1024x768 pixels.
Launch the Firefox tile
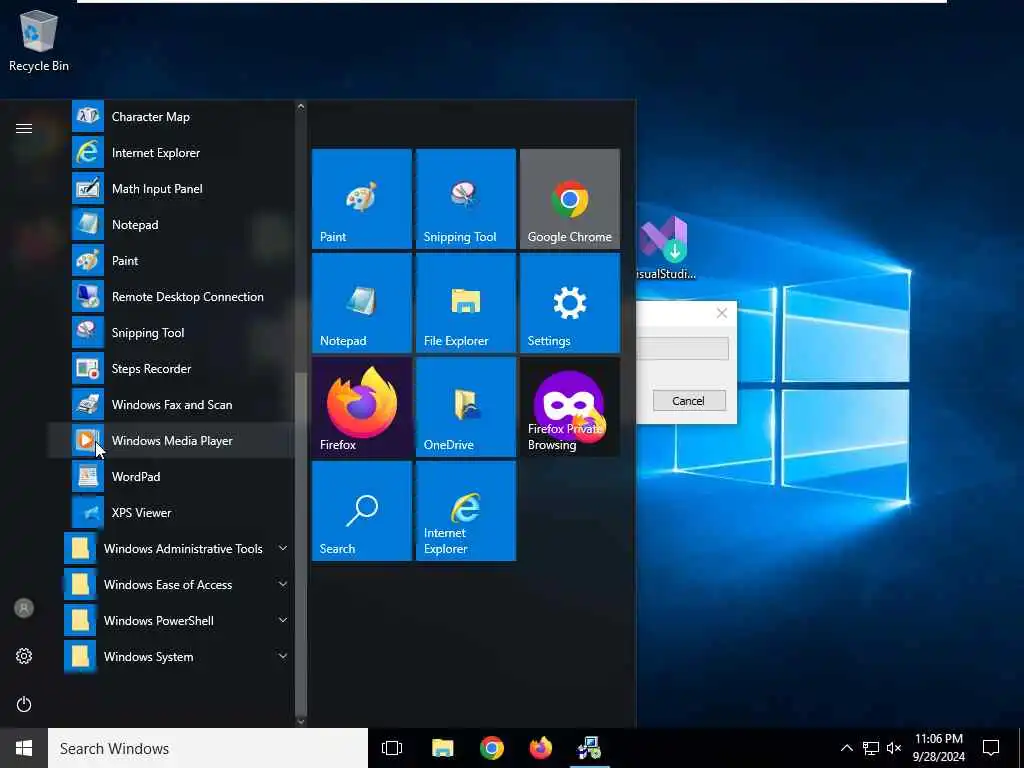(362, 406)
